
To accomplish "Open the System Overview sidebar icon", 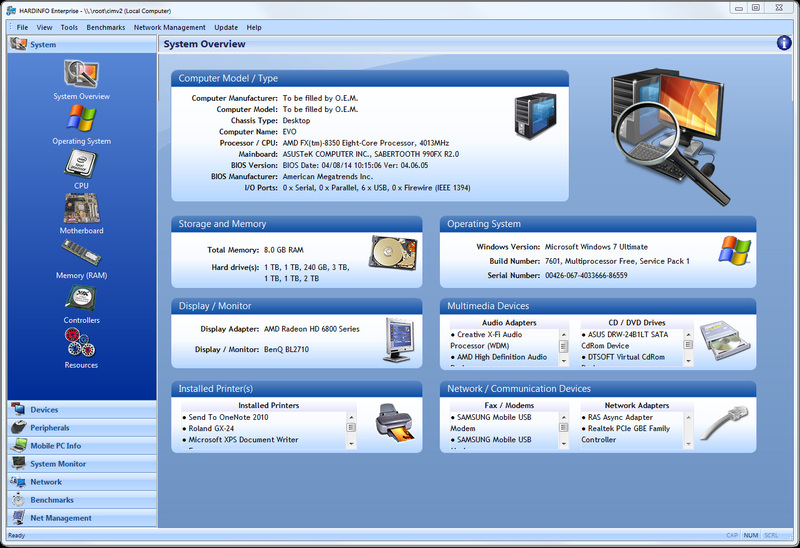I will pos(81,73).
